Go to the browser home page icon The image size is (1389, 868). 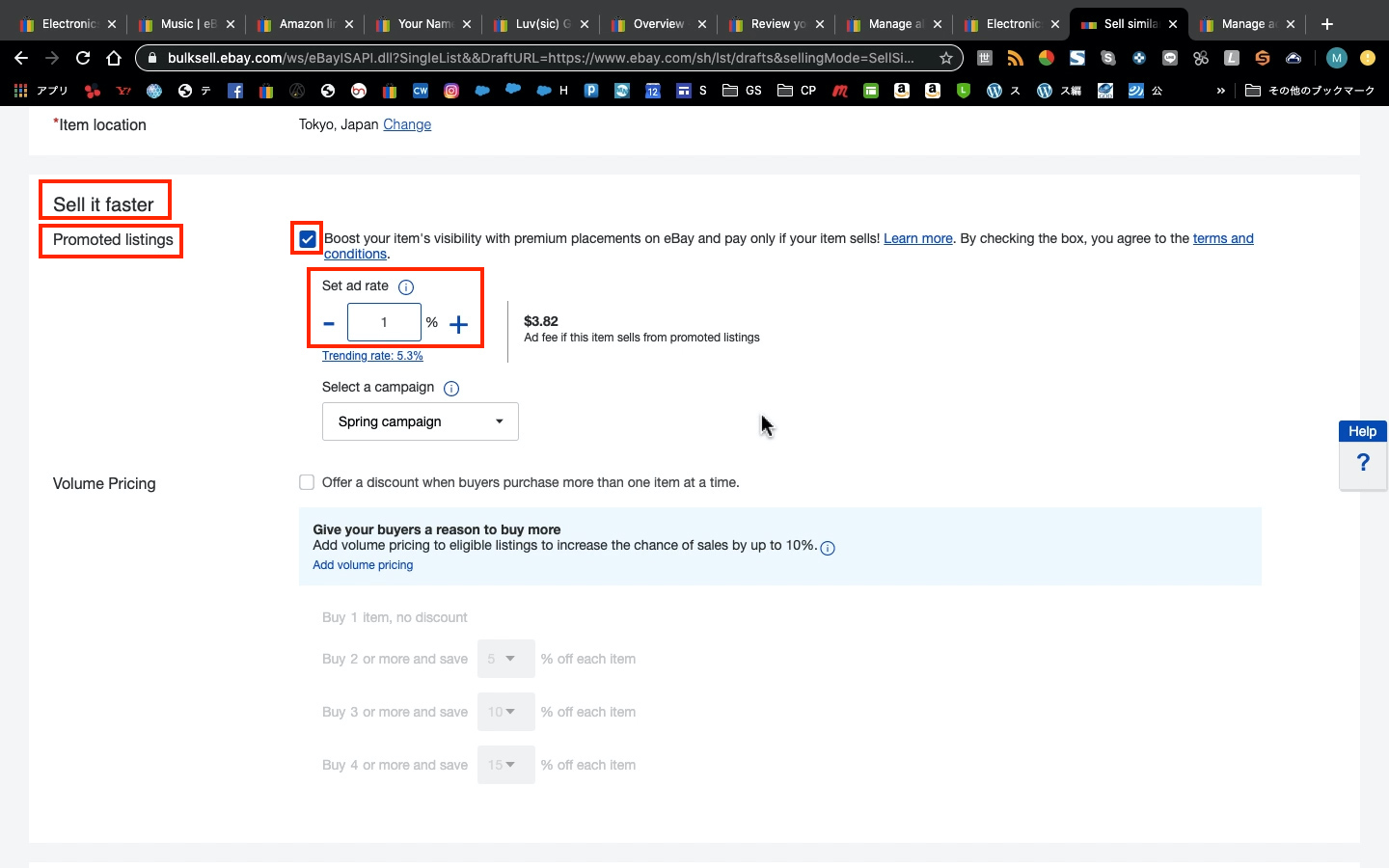pyautogui.click(x=114, y=58)
